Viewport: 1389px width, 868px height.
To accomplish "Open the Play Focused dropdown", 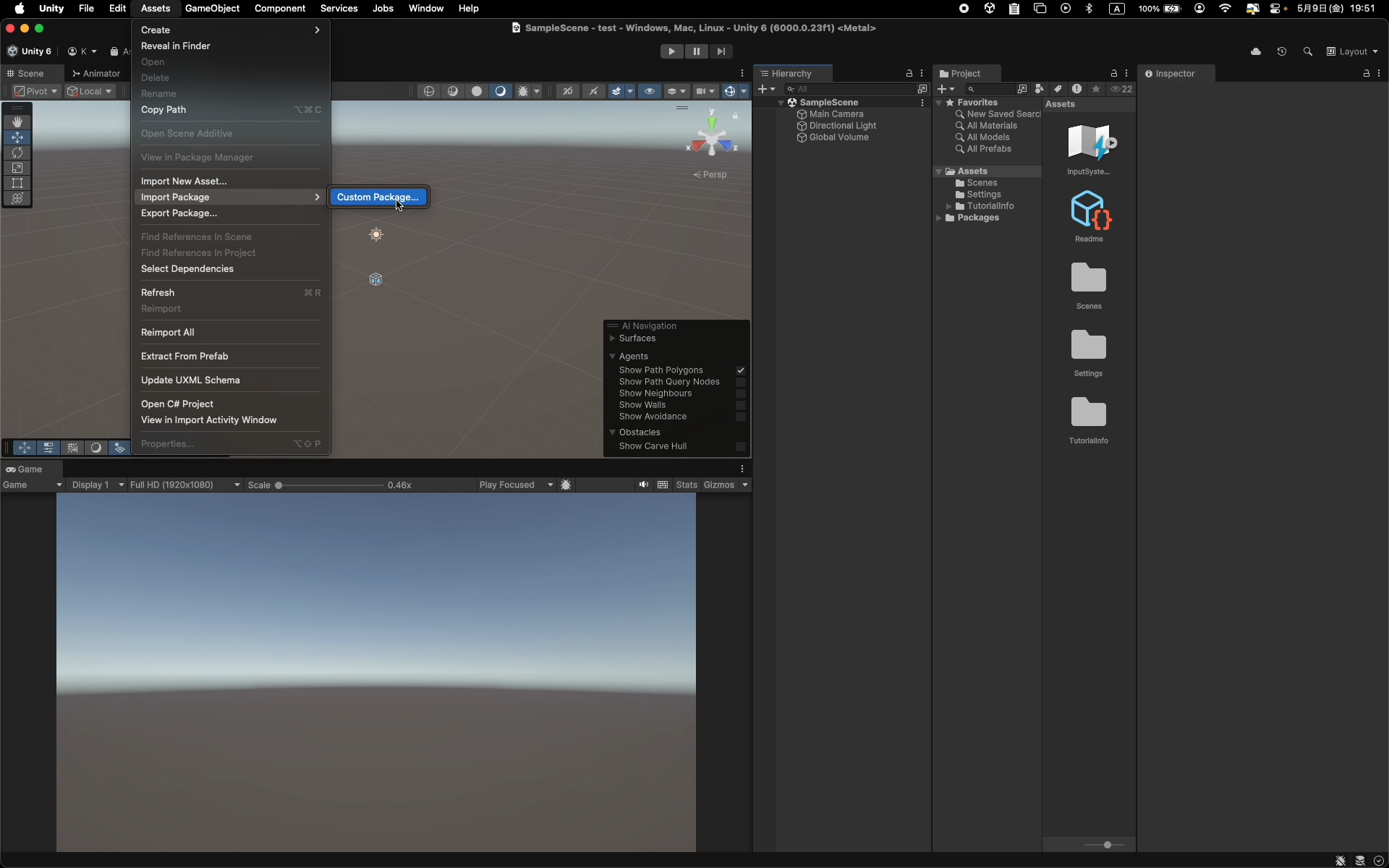I will [x=516, y=485].
